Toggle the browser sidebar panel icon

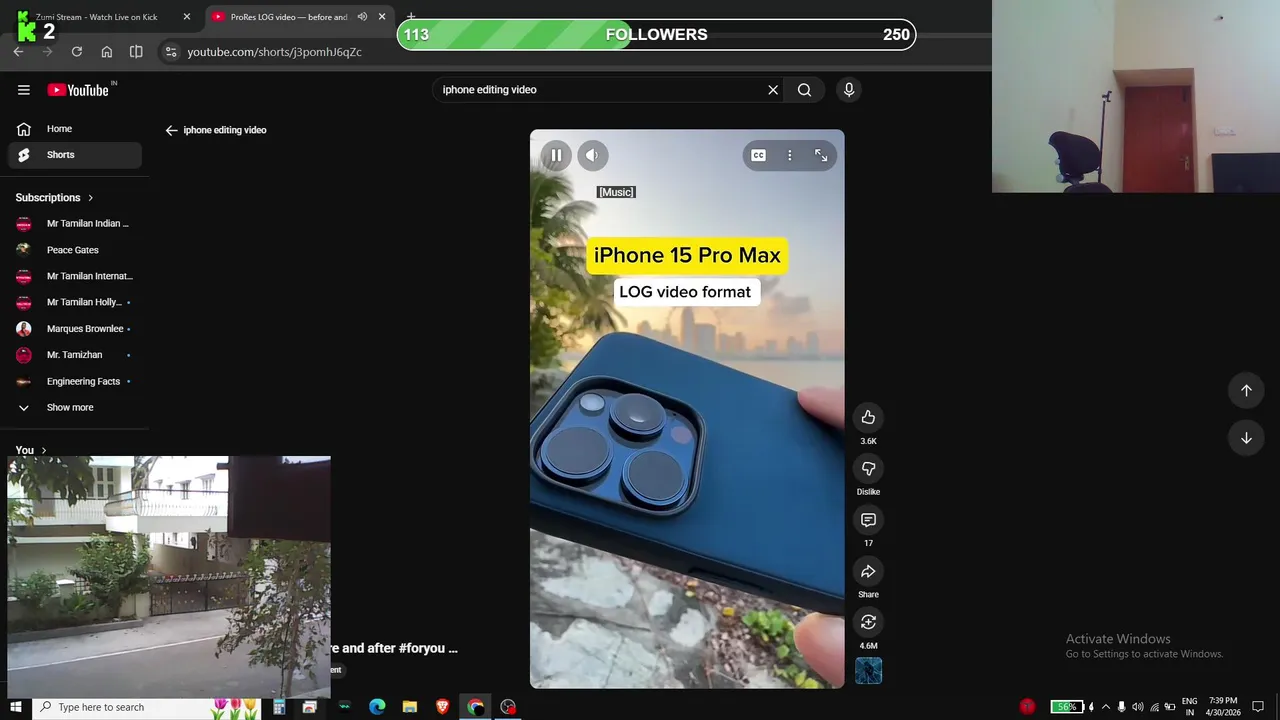(136, 52)
